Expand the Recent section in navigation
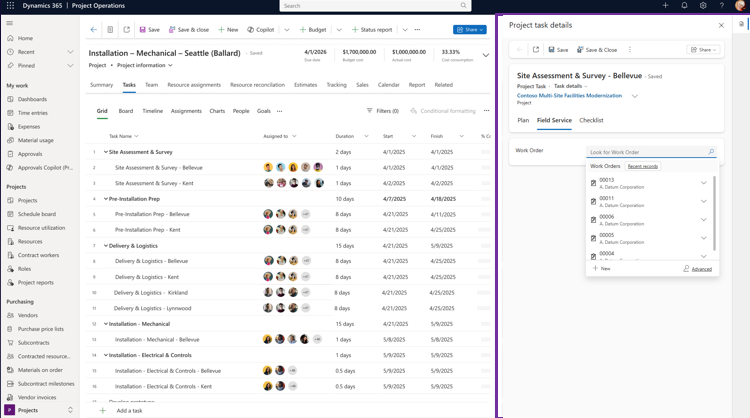Screen dimensions: 750x418 click(x=70, y=52)
